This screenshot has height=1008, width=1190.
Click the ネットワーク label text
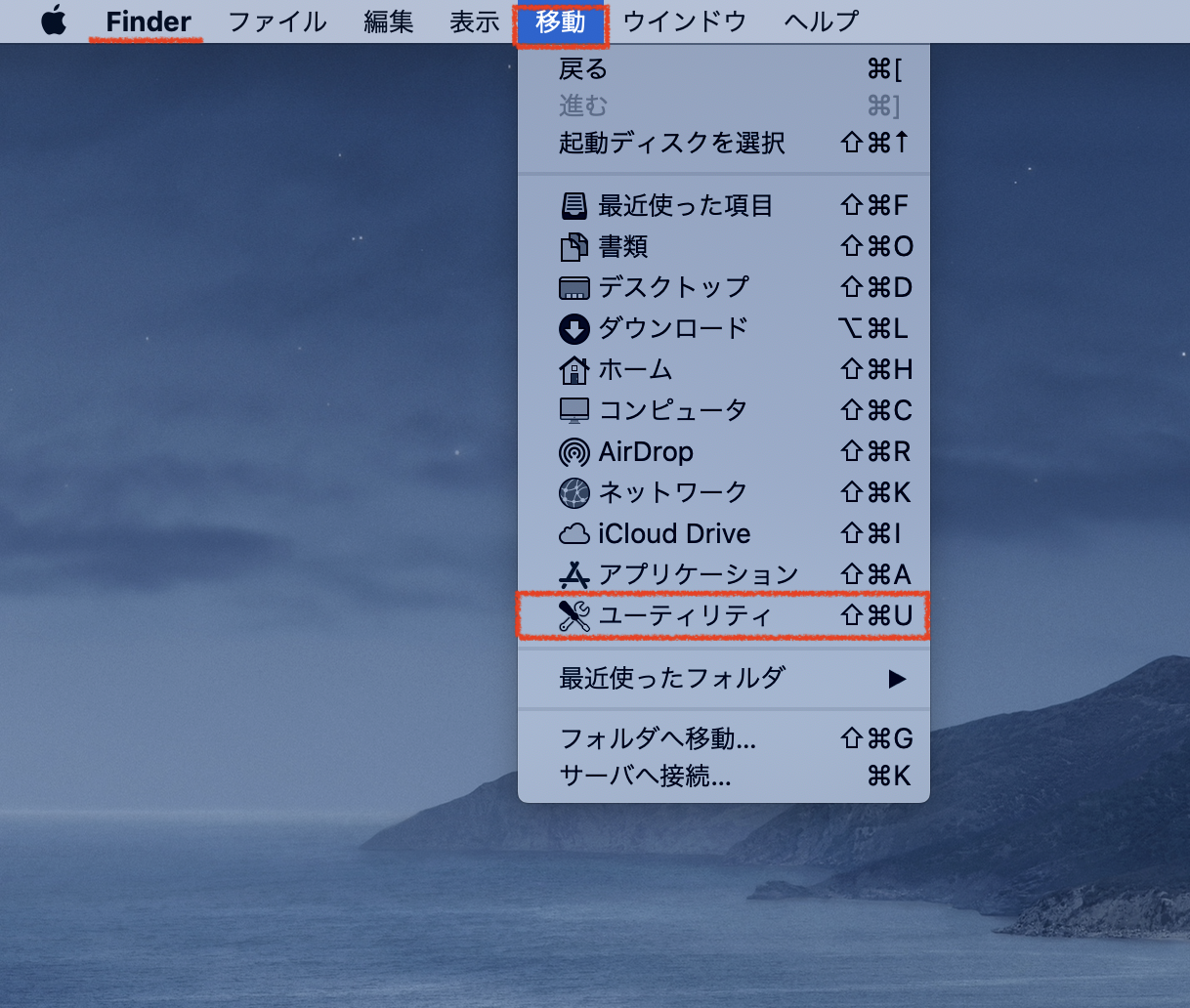[673, 493]
